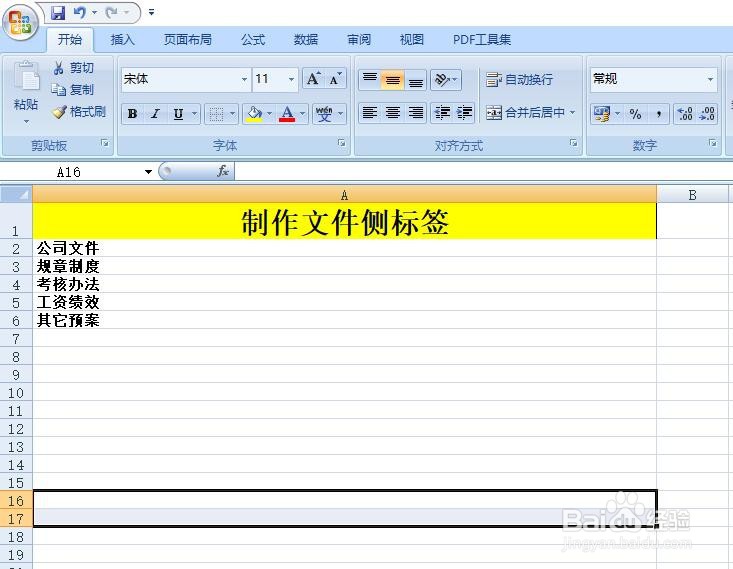The width and height of the screenshot is (733, 569).
Task: Enable wrap text 自动换行
Action: click(x=519, y=79)
